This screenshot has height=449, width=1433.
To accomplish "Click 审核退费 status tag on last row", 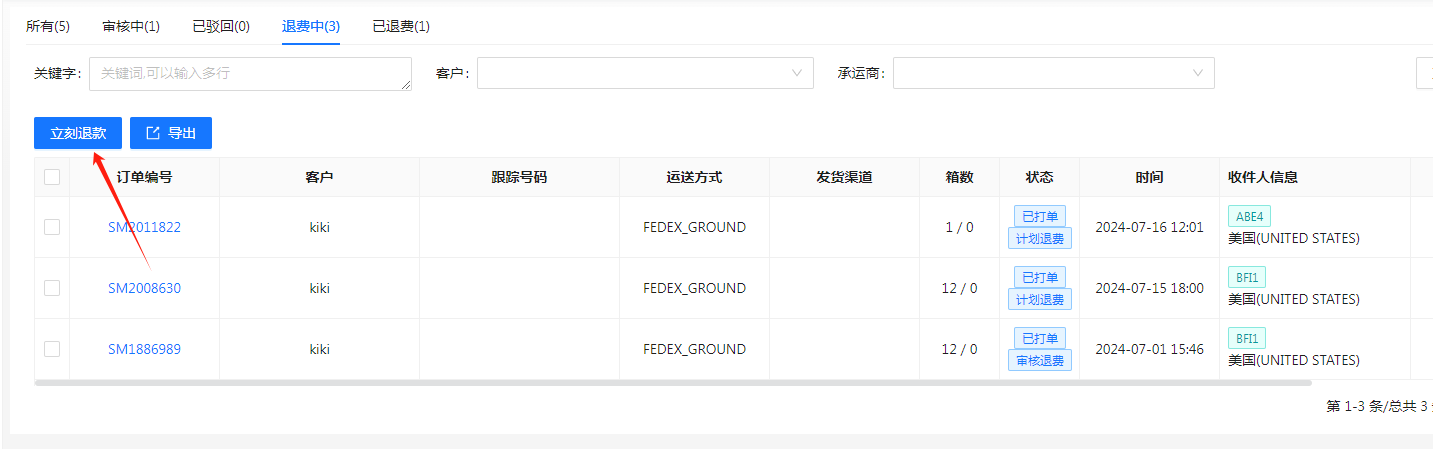I will 1040,360.
